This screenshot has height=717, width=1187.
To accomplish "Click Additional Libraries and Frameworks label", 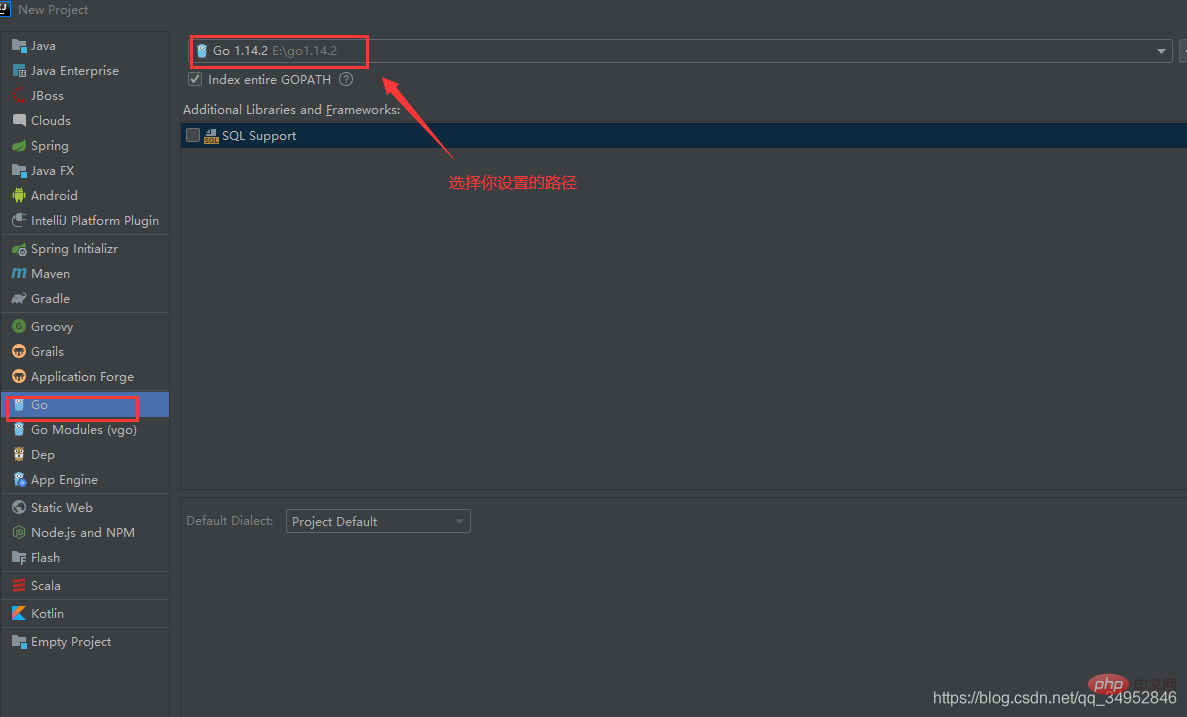I will click(291, 110).
